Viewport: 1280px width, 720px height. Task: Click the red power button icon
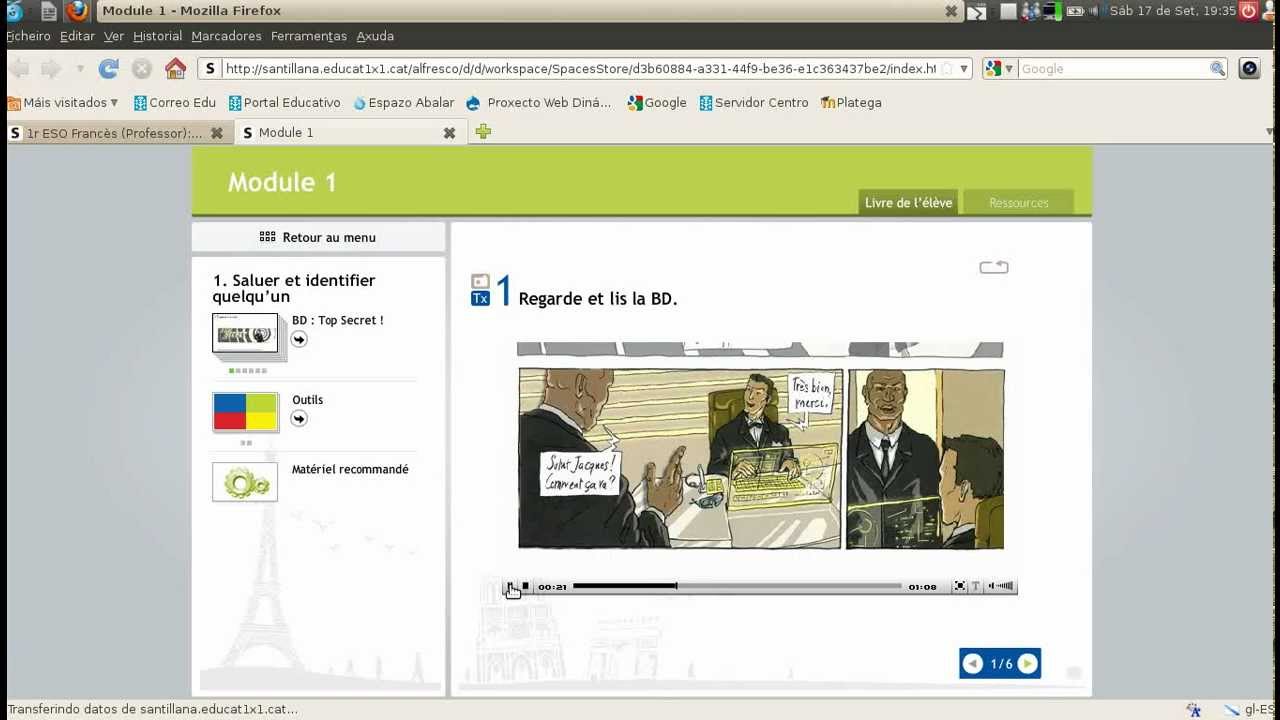coord(1249,11)
